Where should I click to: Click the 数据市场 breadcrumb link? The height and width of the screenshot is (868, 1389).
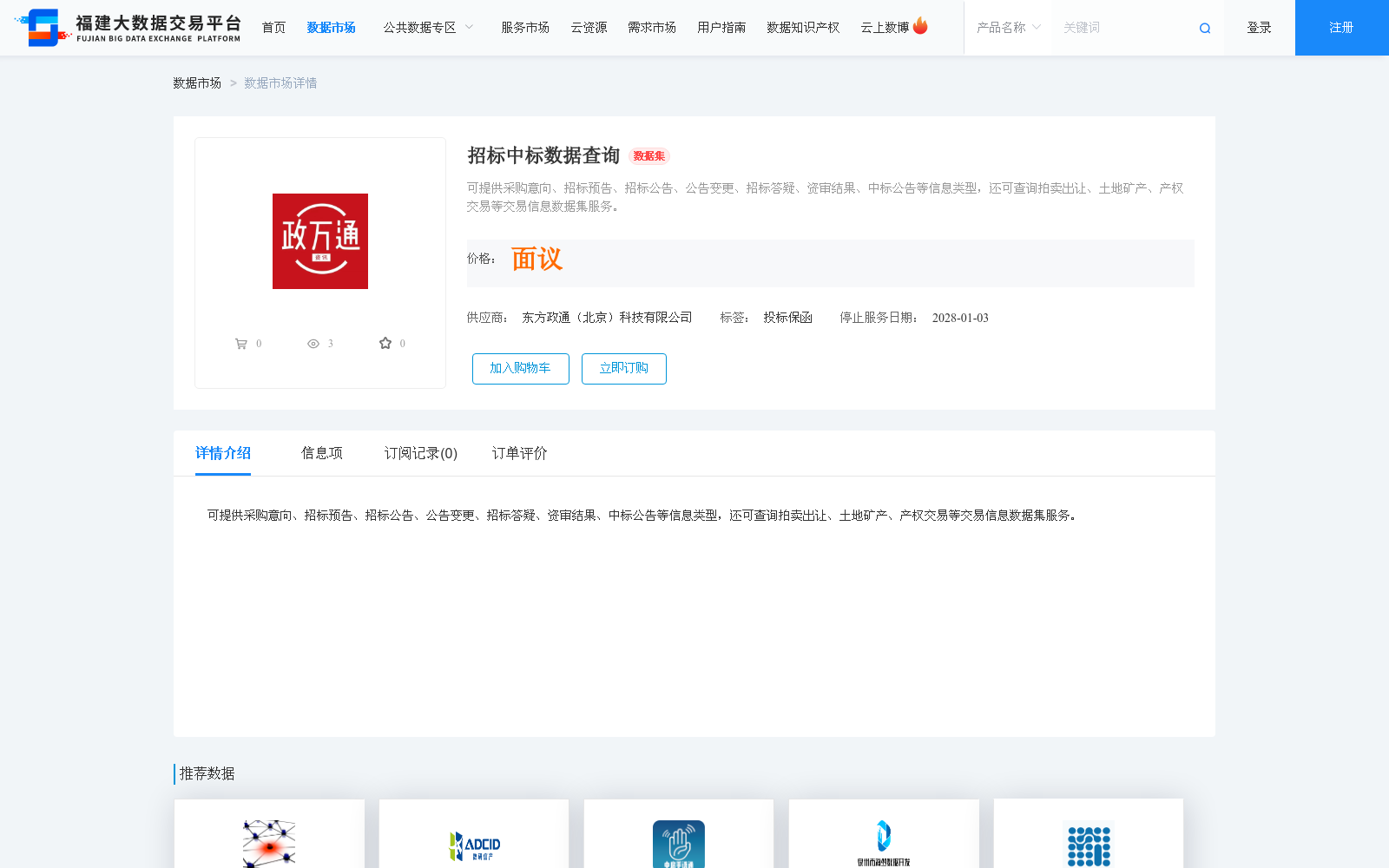click(x=197, y=83)
